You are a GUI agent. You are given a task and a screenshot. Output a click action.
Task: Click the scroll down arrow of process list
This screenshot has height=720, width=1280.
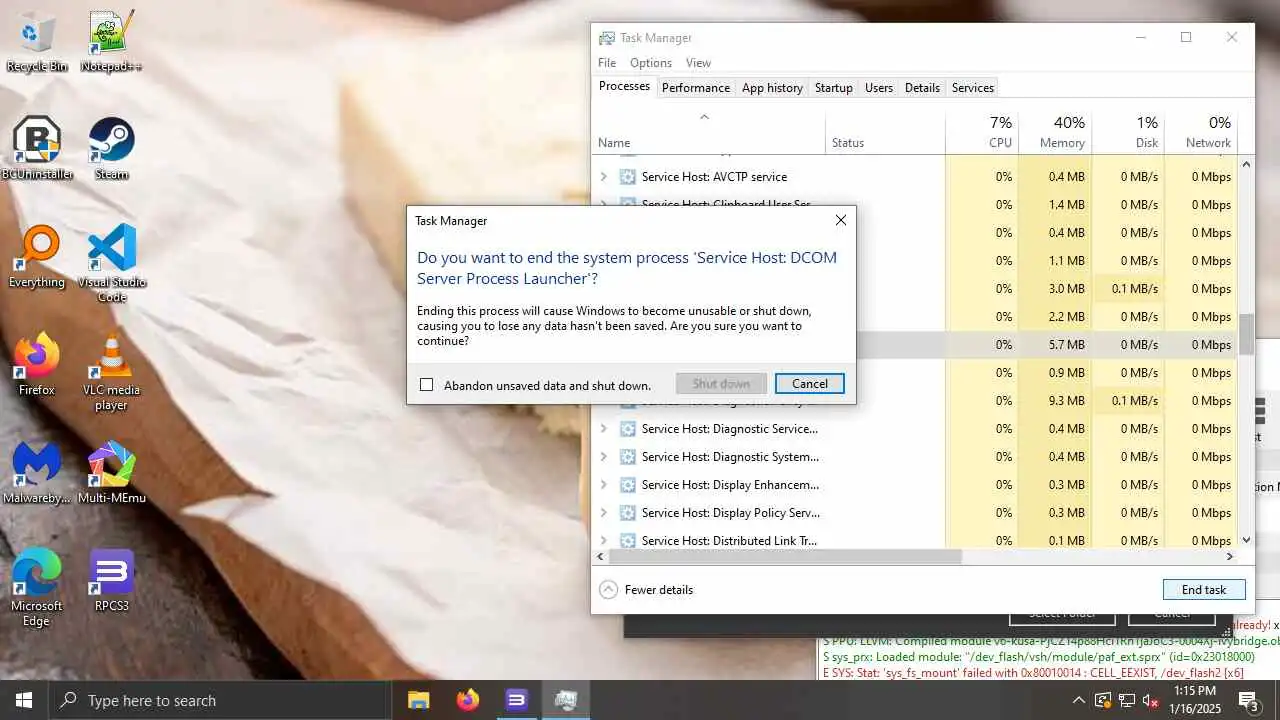tap(1246, 541)
